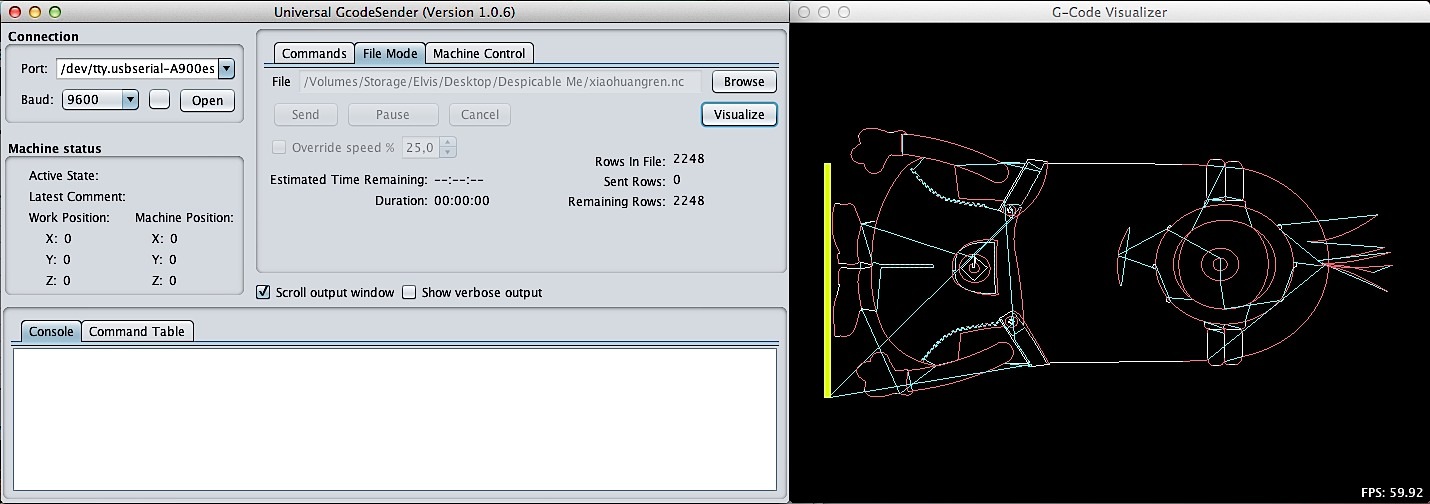Image resolution: width=1430 pixels, height=504 pixels.
Task: Click the Cancel button
Action: (x=480, y=114)
